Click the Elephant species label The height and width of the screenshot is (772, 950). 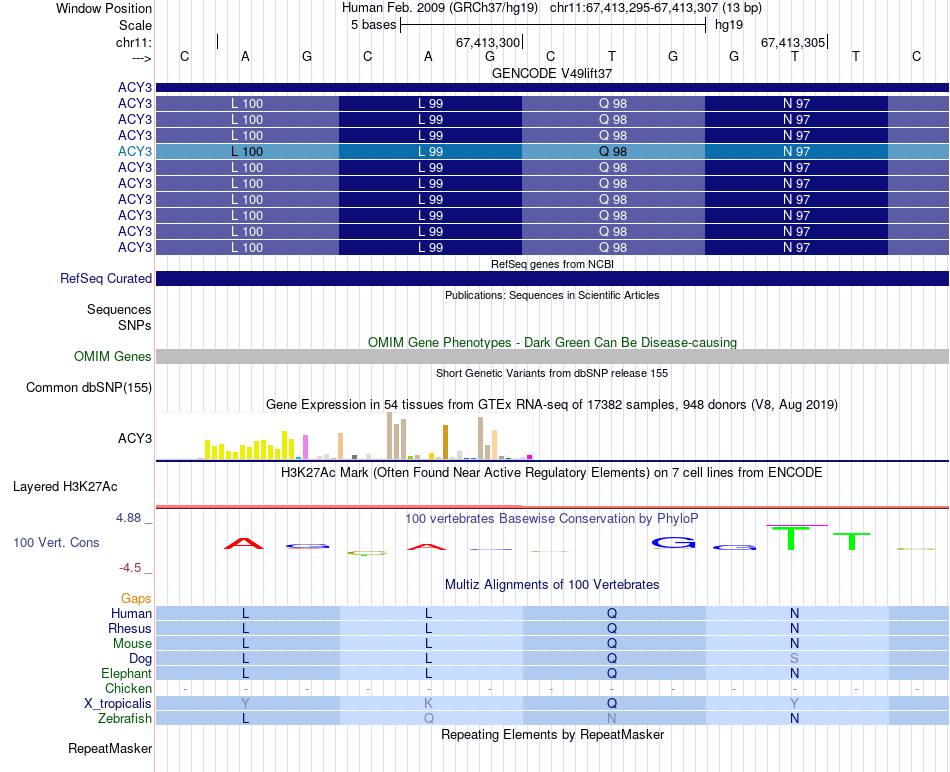point(126,674)
